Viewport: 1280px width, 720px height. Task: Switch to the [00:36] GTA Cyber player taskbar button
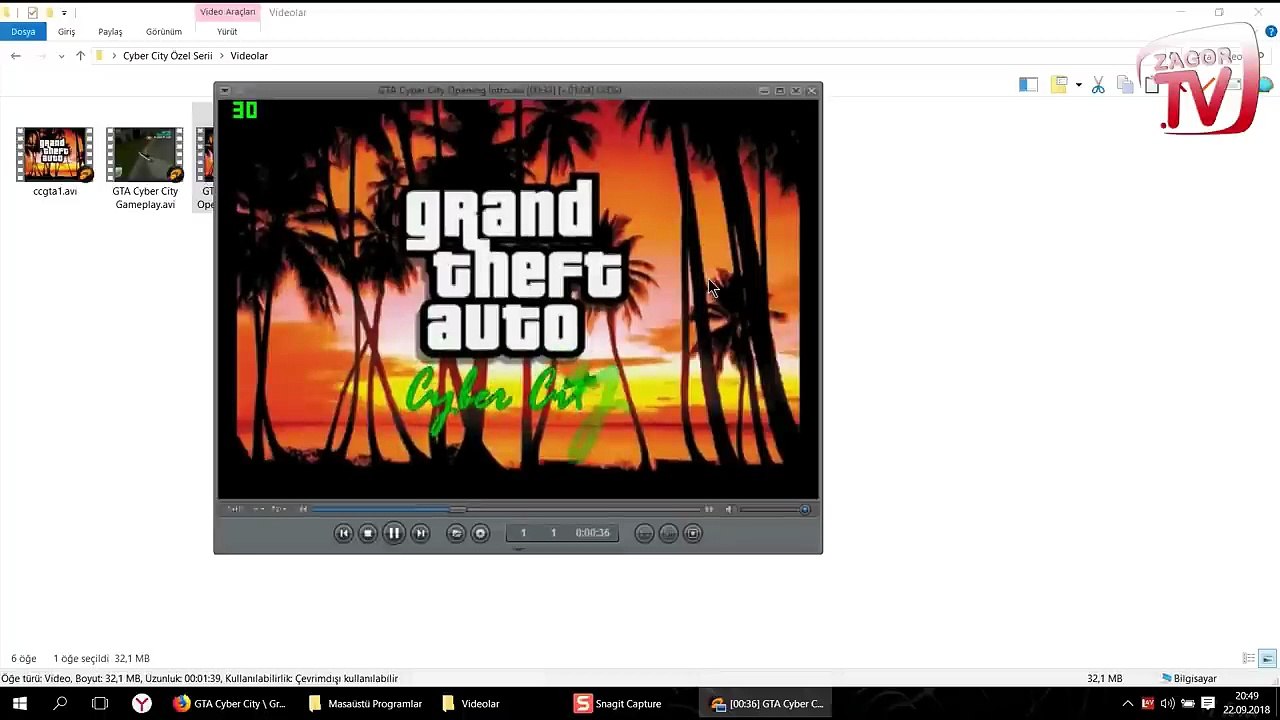coord(767,703)
